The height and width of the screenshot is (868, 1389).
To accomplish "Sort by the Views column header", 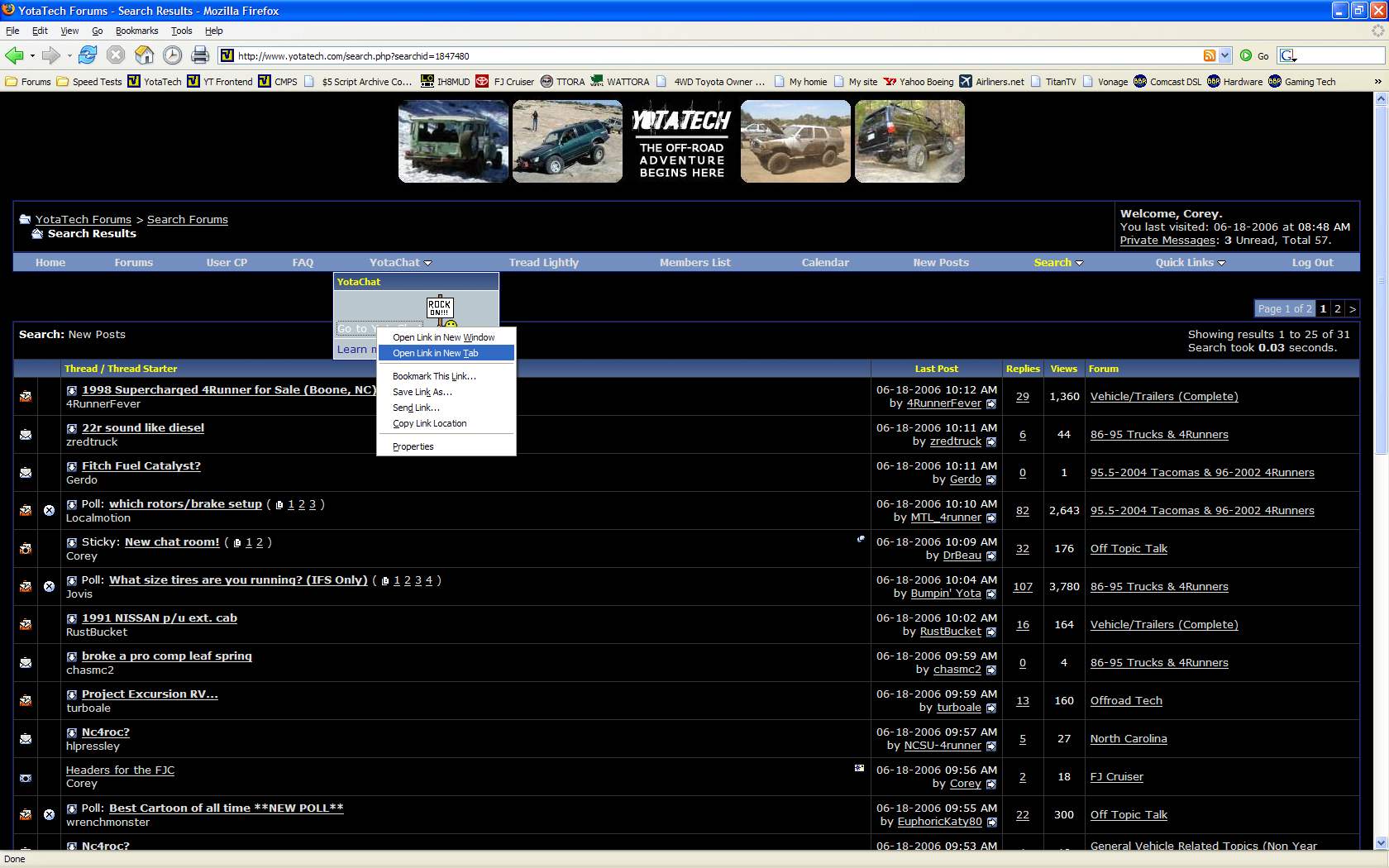I will (1063, 369).
